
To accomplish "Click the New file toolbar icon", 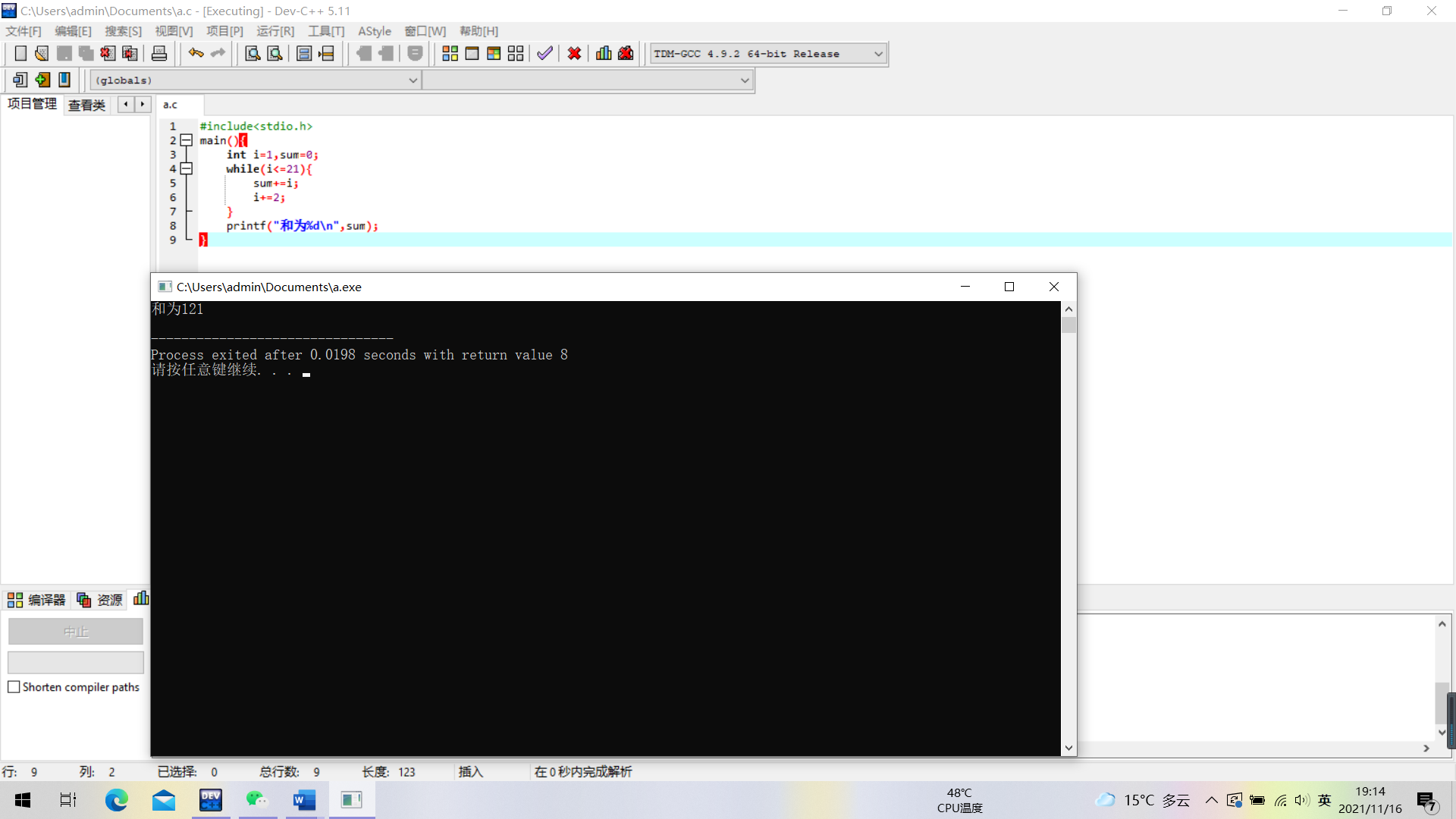I will [20, 53].
